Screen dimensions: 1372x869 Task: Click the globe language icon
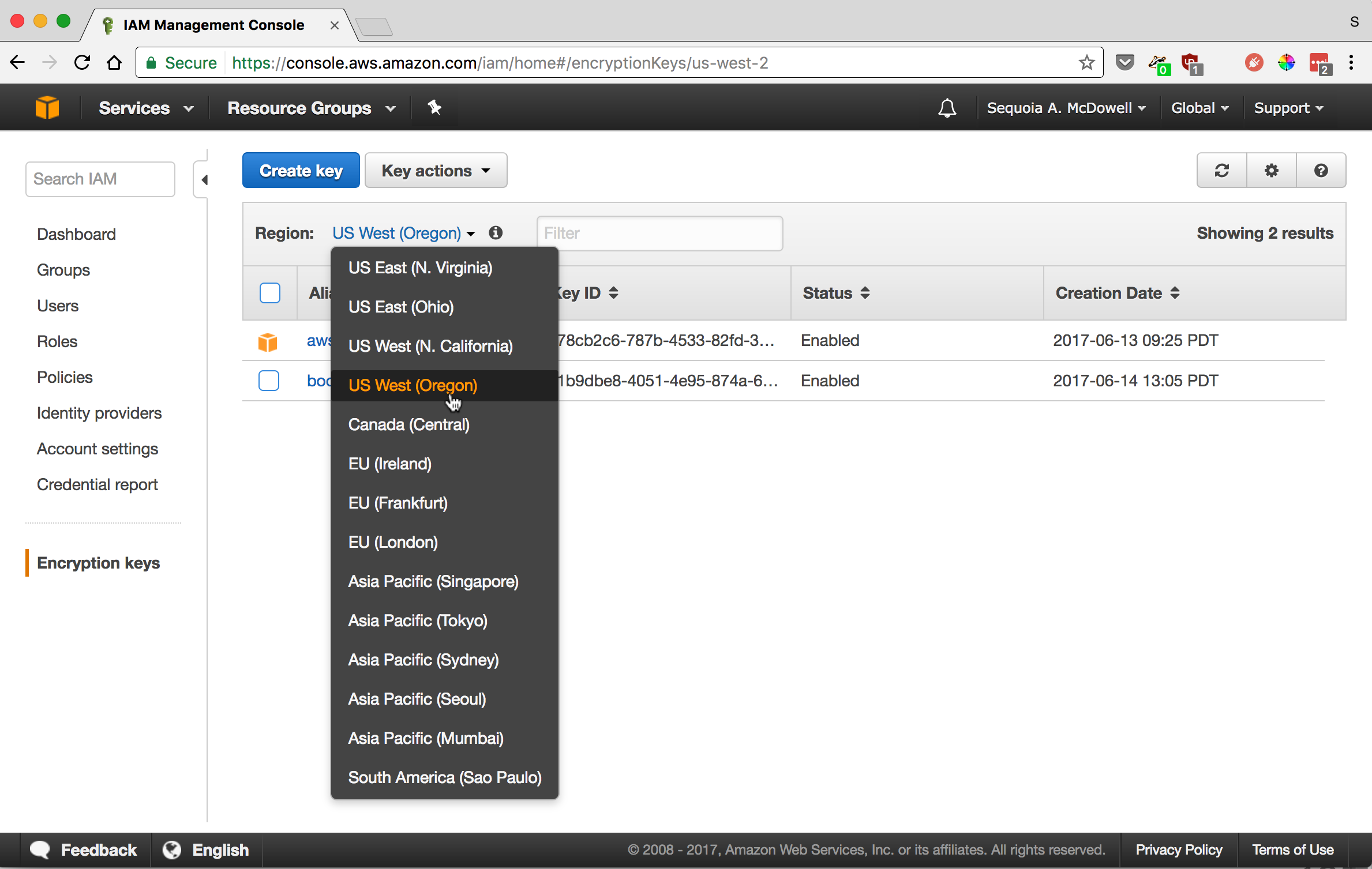tap(171, 850)
